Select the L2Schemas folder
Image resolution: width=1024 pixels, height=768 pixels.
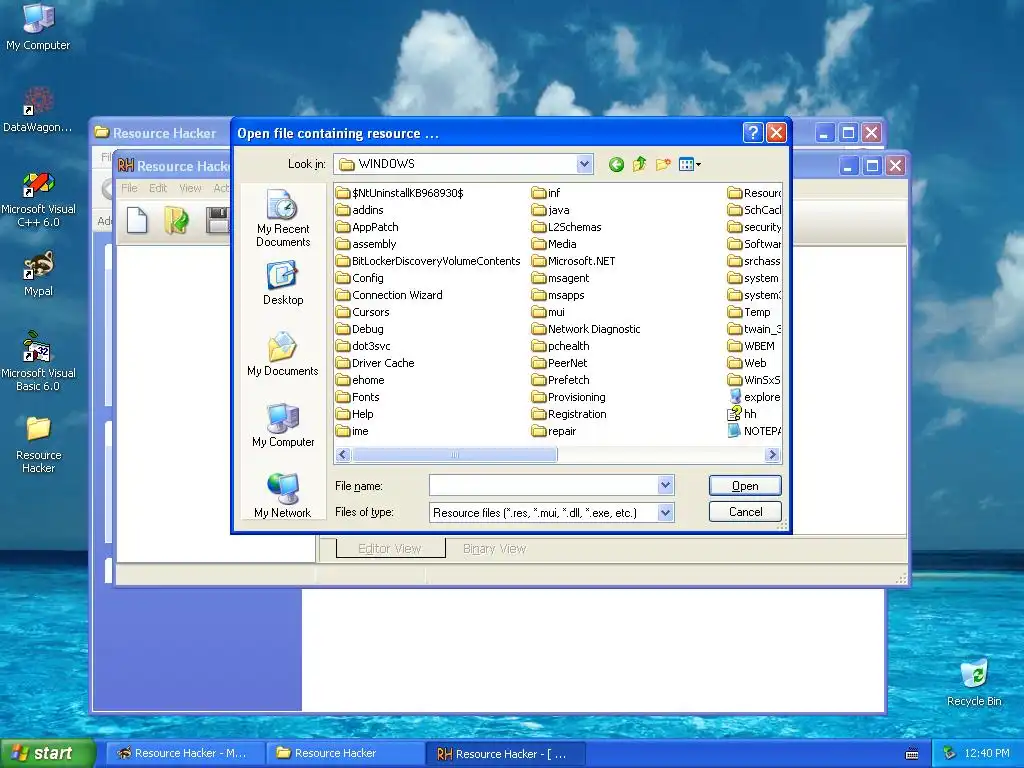click(567, 227)
